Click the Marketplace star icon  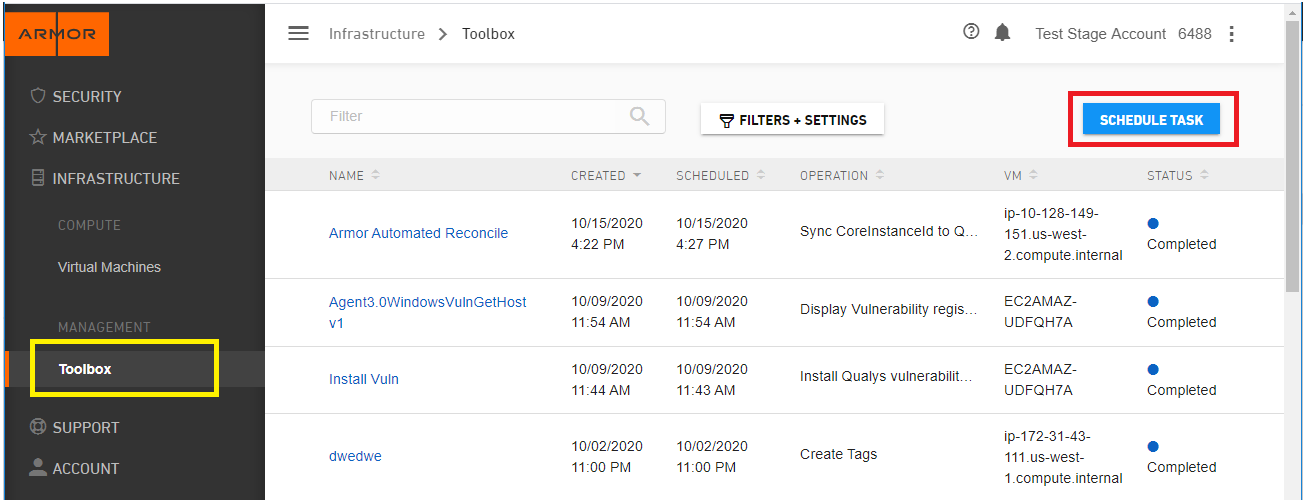[38, 137]
